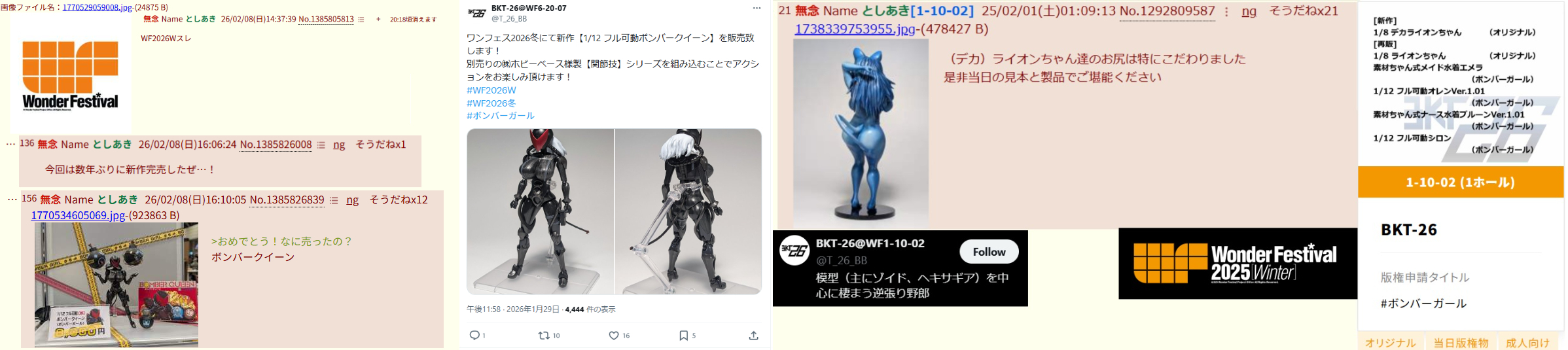Click vertical dots menu beside No.1292809587
The height and width of the screenshot is (350, 1568).
[x=1226, y=12]
